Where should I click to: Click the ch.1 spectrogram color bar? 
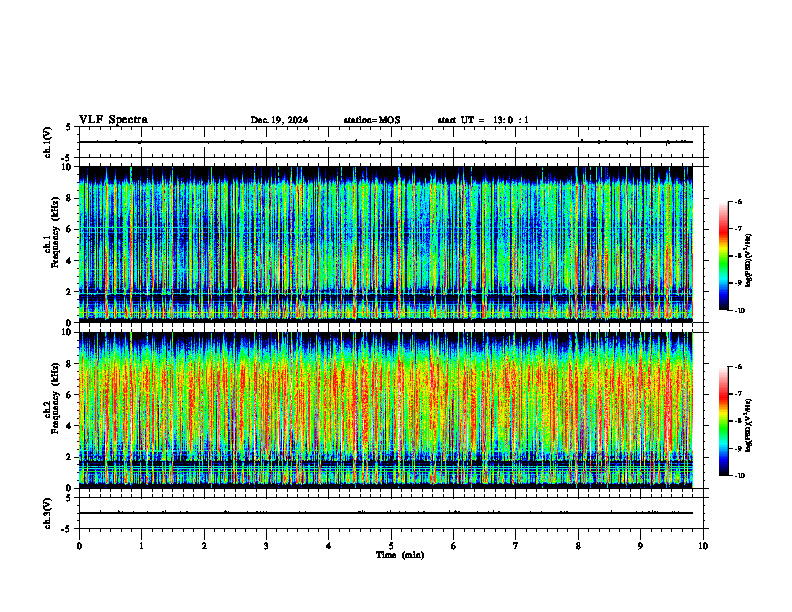click(x=724, y=256)
